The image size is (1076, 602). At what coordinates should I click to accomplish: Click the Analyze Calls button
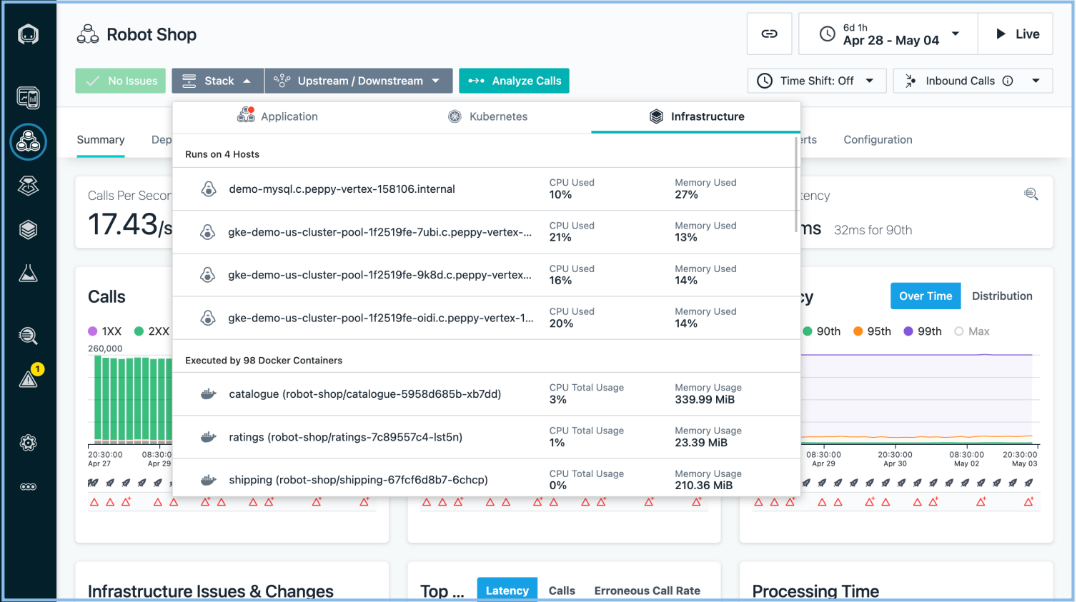[x=514, y=81]
